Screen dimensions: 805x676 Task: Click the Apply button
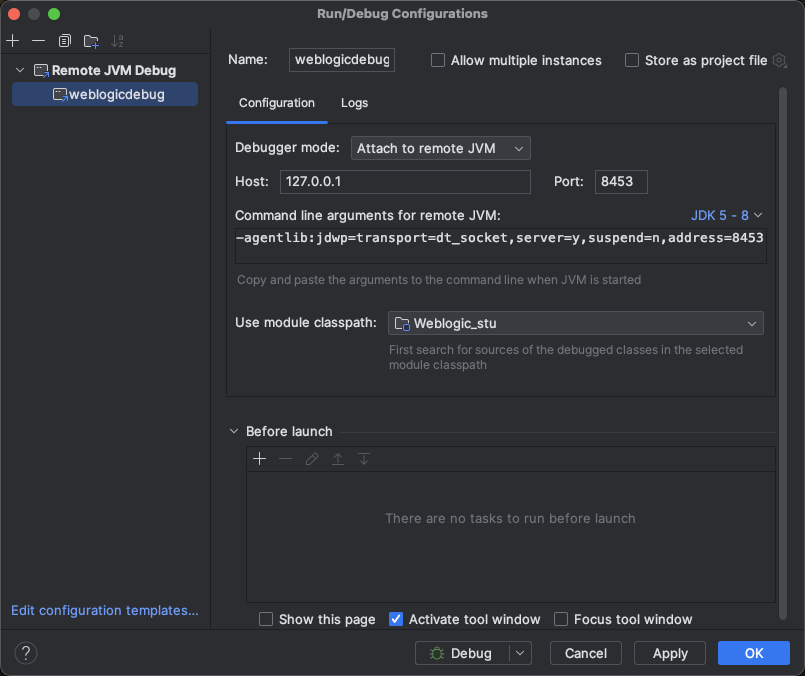[670, 653]
